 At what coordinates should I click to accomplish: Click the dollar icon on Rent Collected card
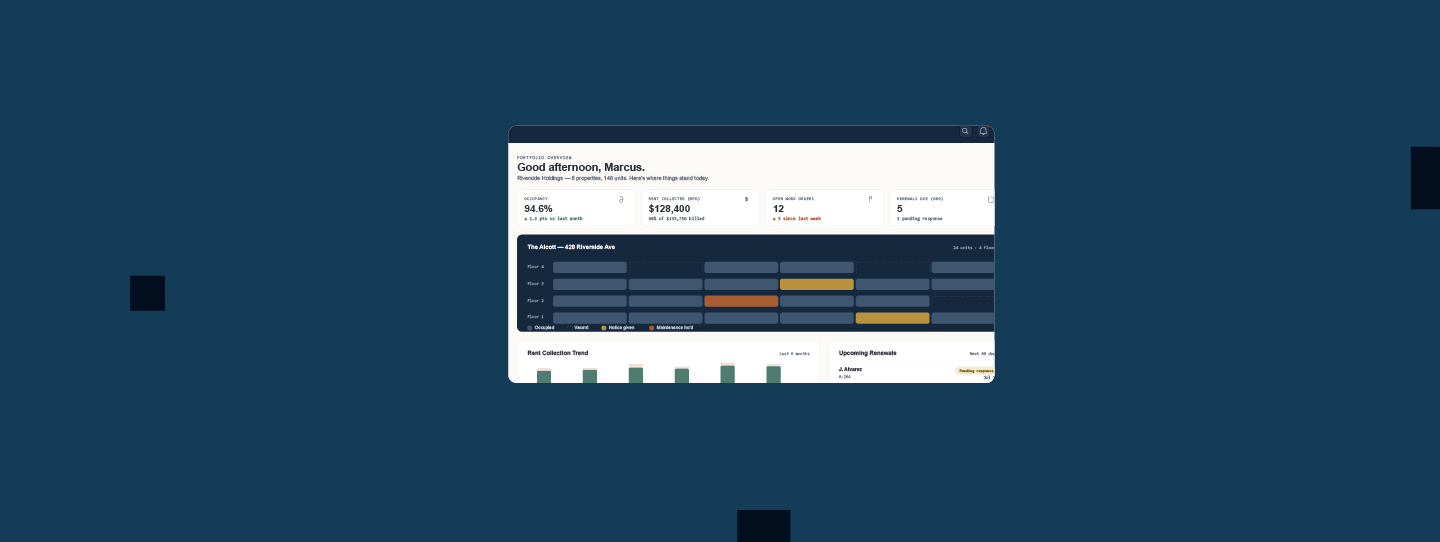(x=746, y=199)
